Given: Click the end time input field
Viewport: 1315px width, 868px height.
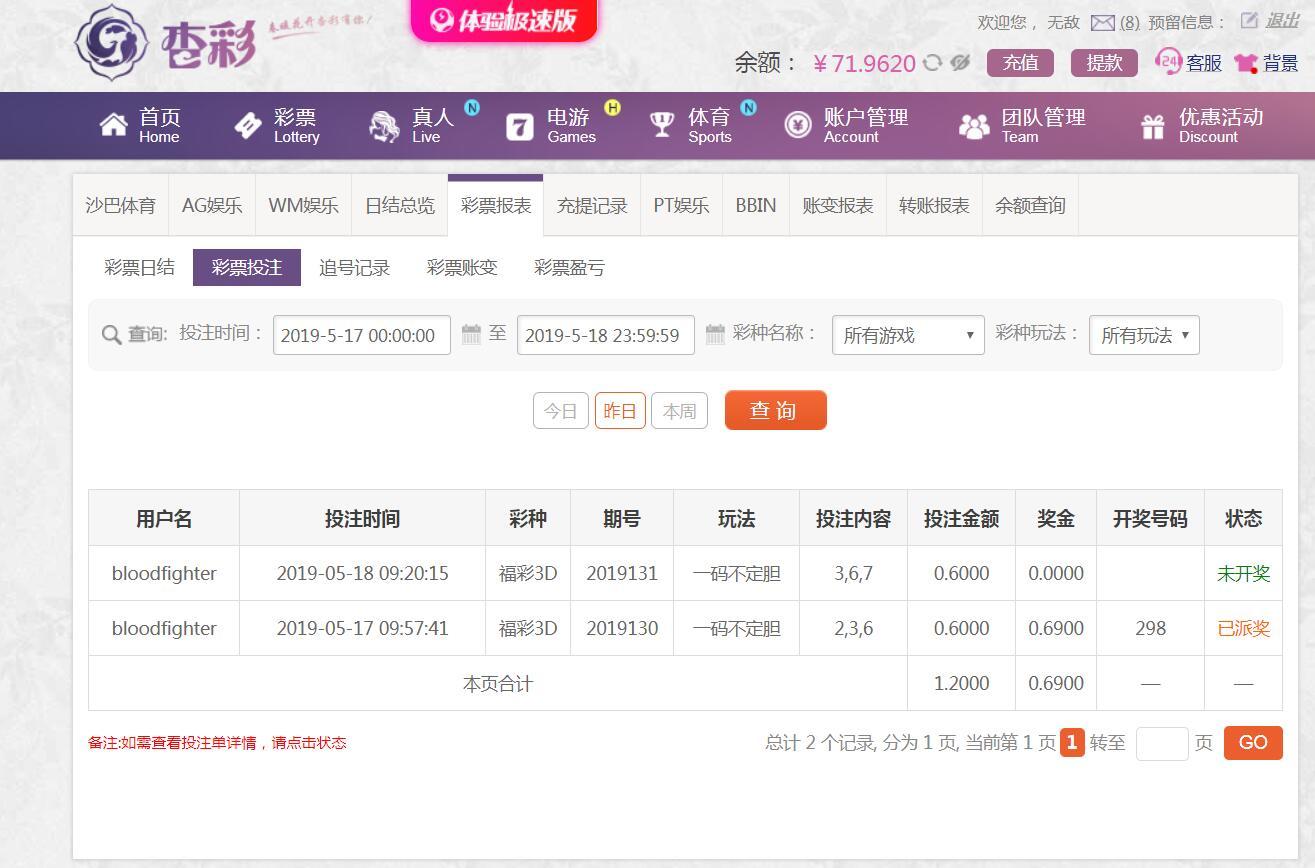Looking at the screenshot, I should point(606,335).
